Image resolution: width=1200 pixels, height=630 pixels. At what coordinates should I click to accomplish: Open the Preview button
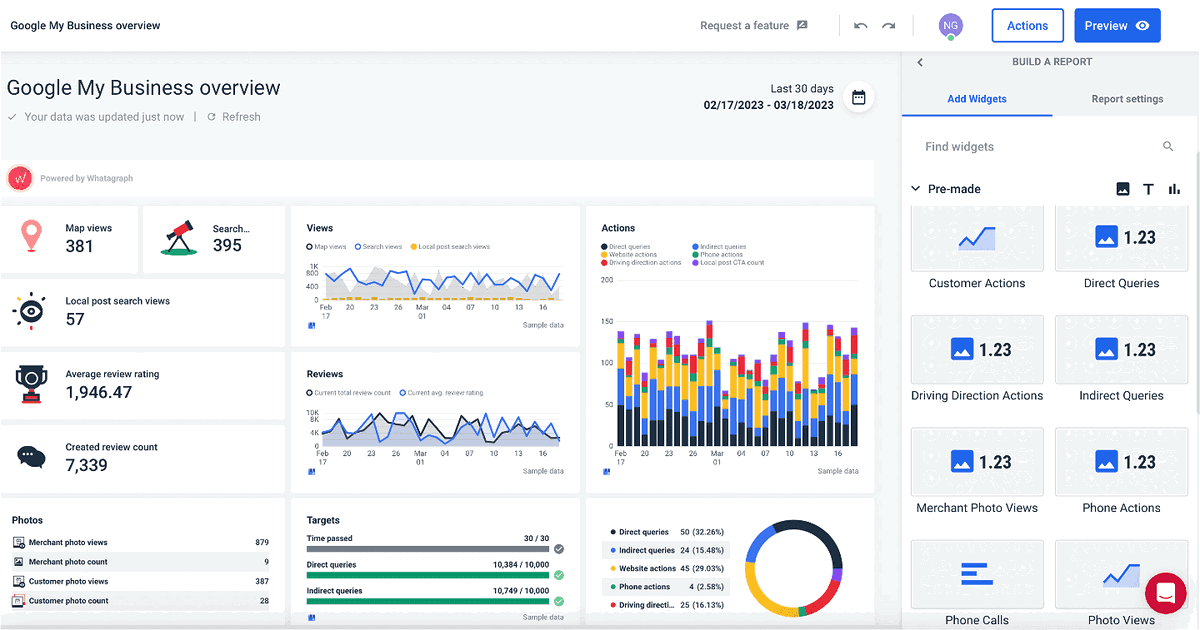pos(1117,25)
